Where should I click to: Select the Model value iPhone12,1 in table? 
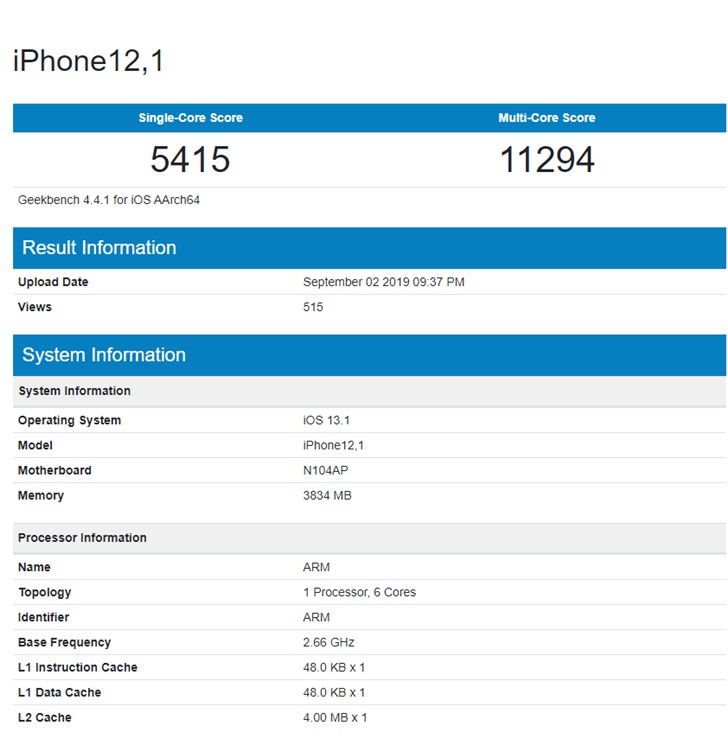(333, 445)
